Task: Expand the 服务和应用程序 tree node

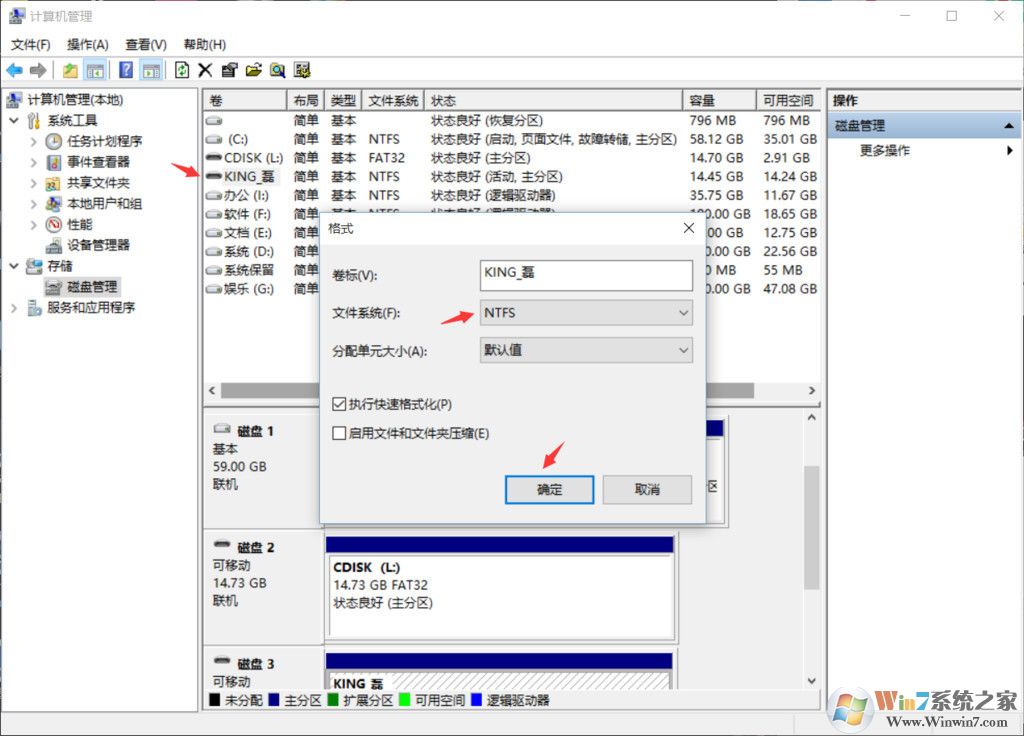Action: coord(14,308)
